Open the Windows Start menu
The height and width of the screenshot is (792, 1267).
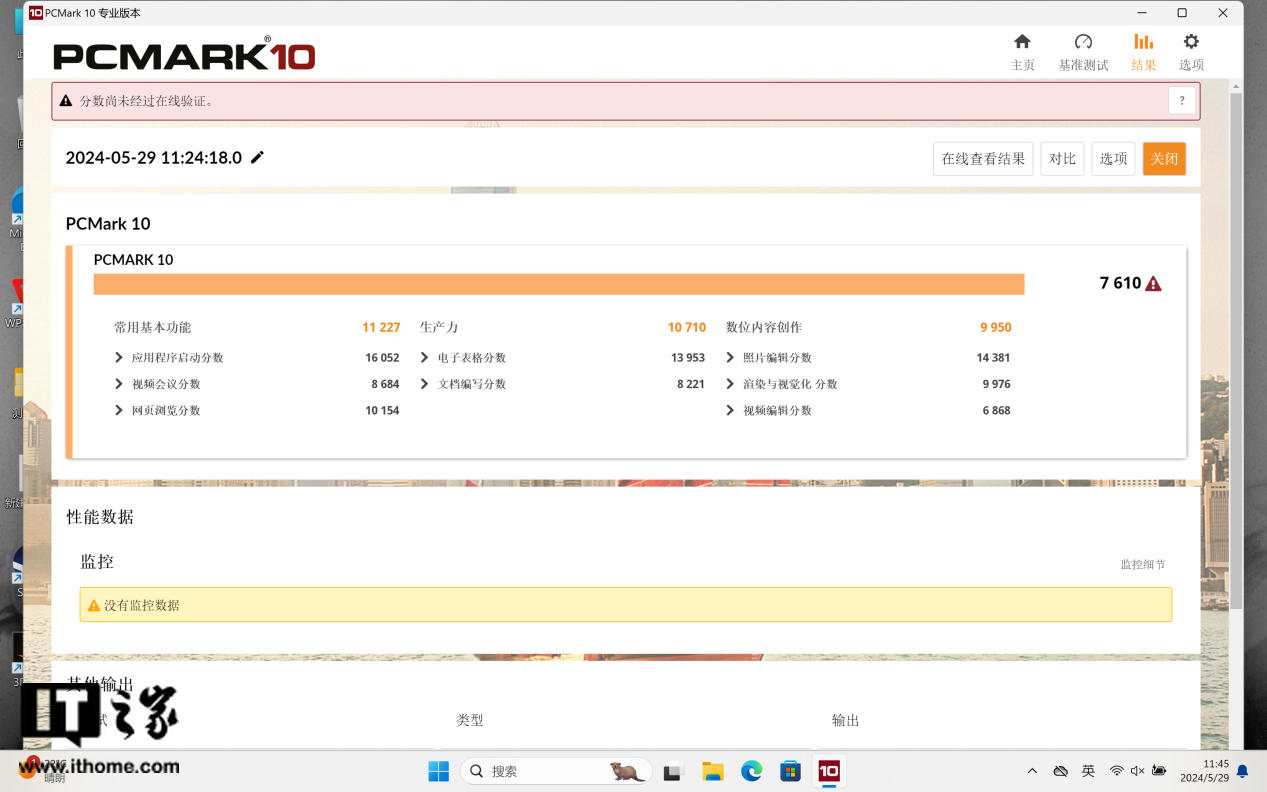[438, 771]
